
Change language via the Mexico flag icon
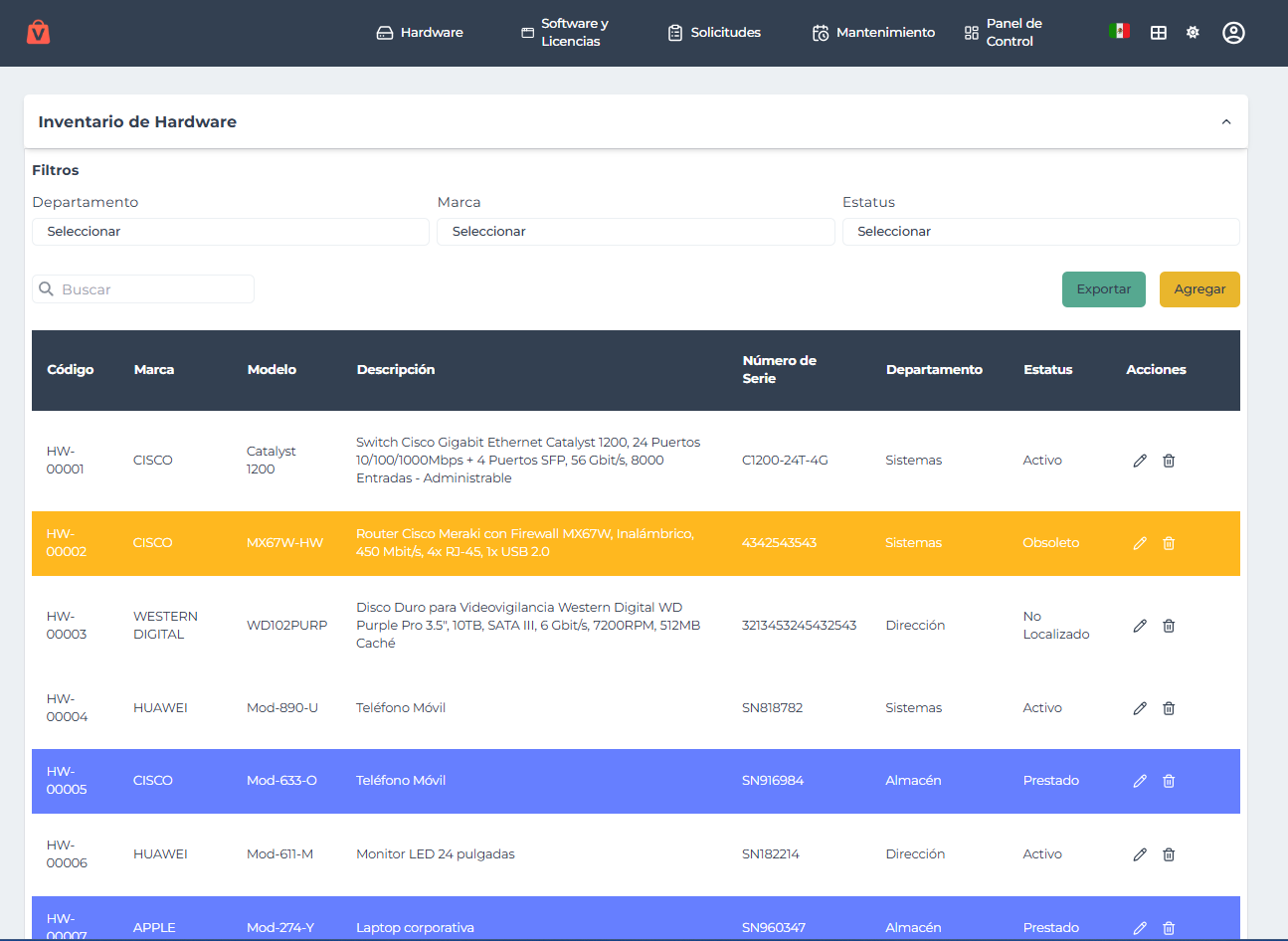tap(1119, 31)
